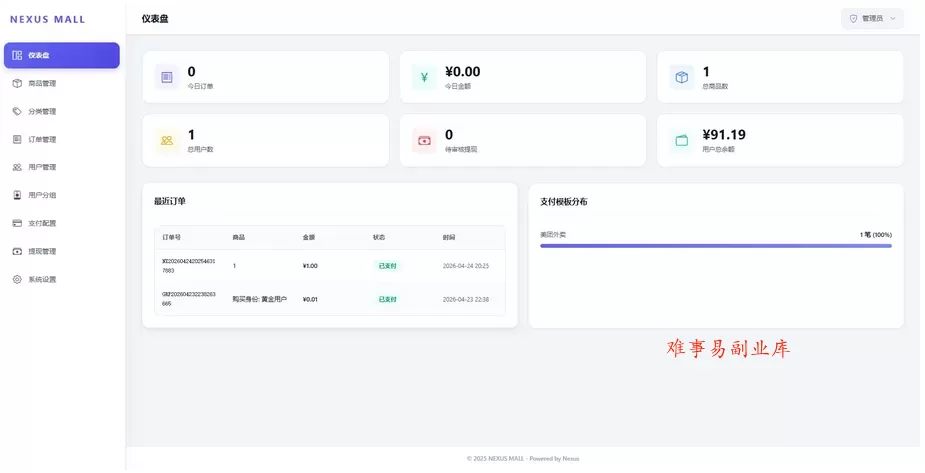Viewport: 925px width, 473px height.
Task: Click the list icon for 订单管理
Action: click(x=17, y=139)
